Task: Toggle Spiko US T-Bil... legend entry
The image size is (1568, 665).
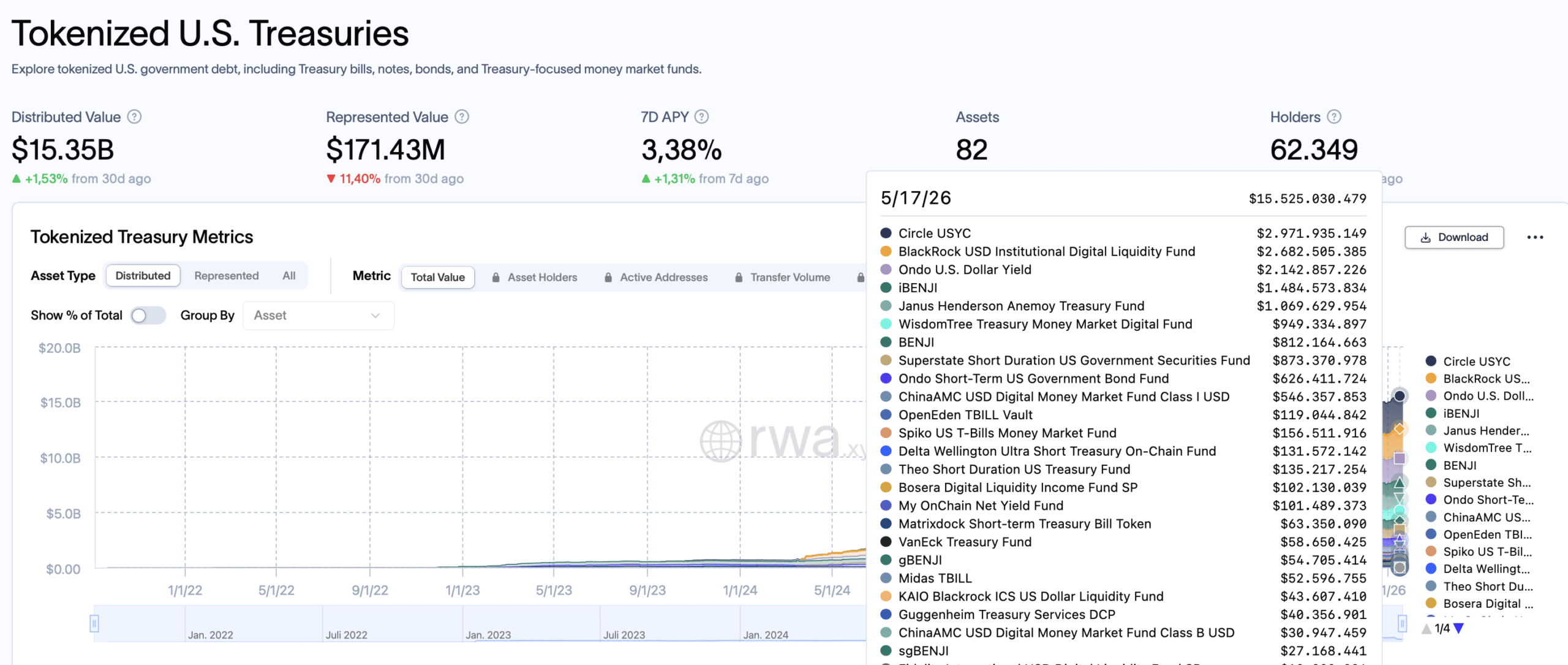Action: [x=1479, y=551]
